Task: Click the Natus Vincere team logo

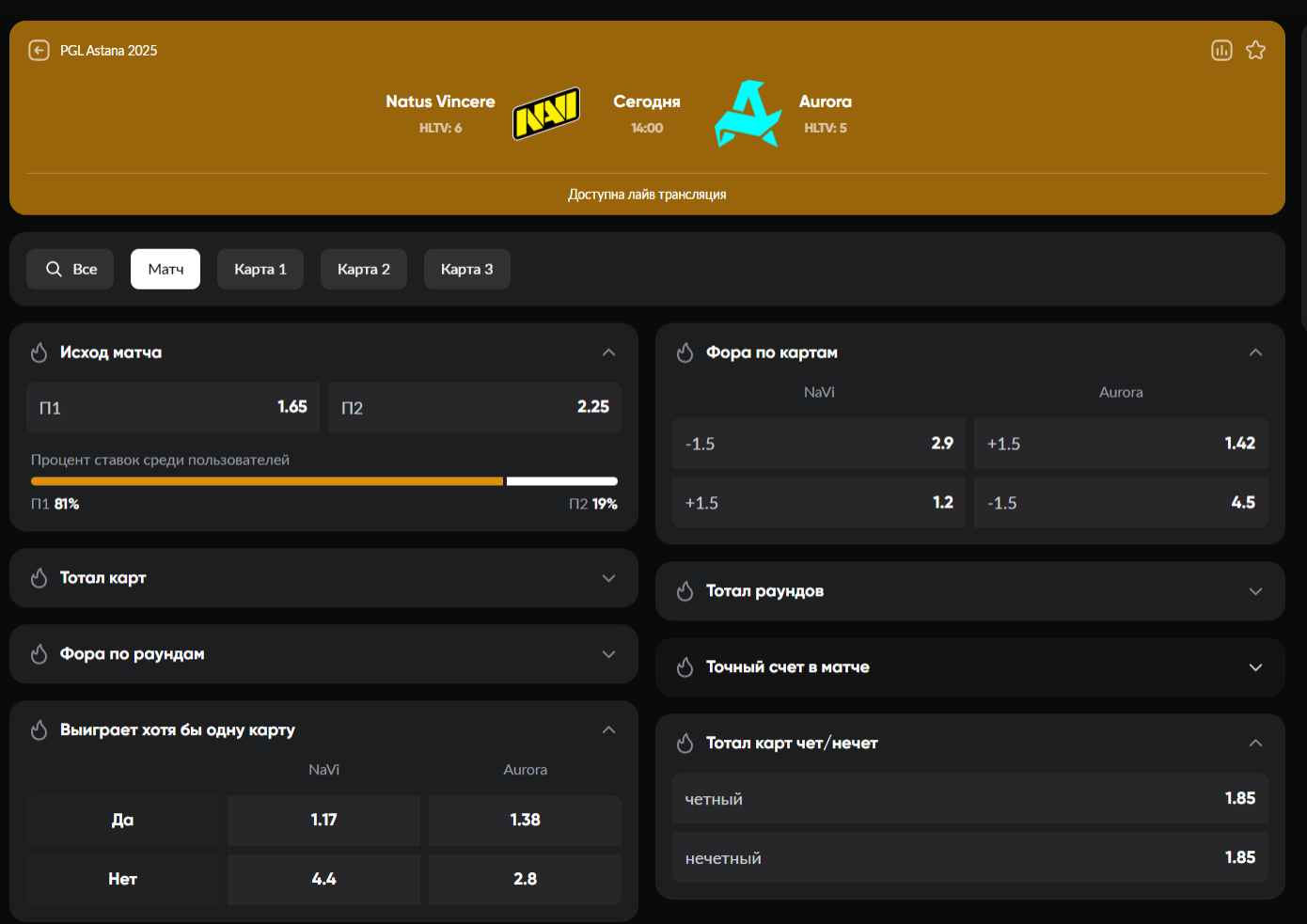Action: (546, 114)
